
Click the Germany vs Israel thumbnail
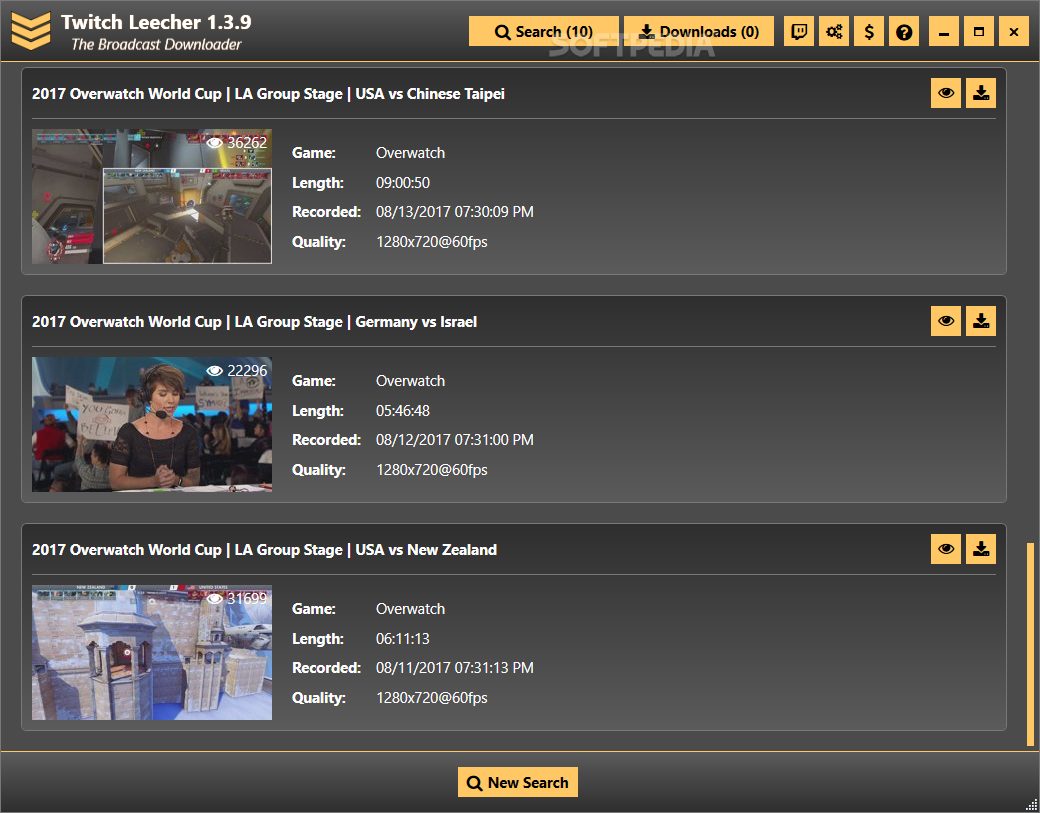point(151,425)
